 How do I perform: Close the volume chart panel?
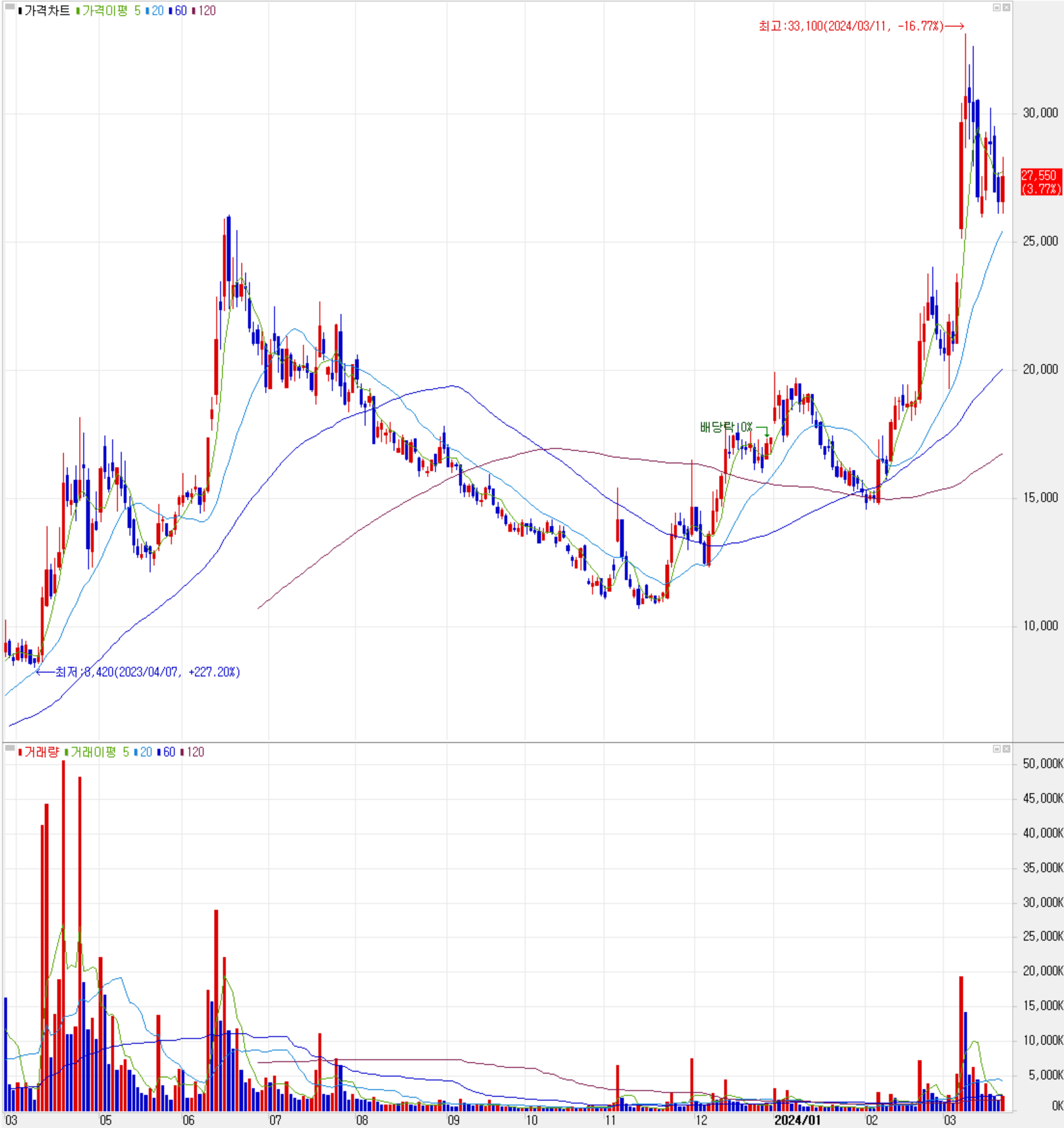click(1006, 749)
